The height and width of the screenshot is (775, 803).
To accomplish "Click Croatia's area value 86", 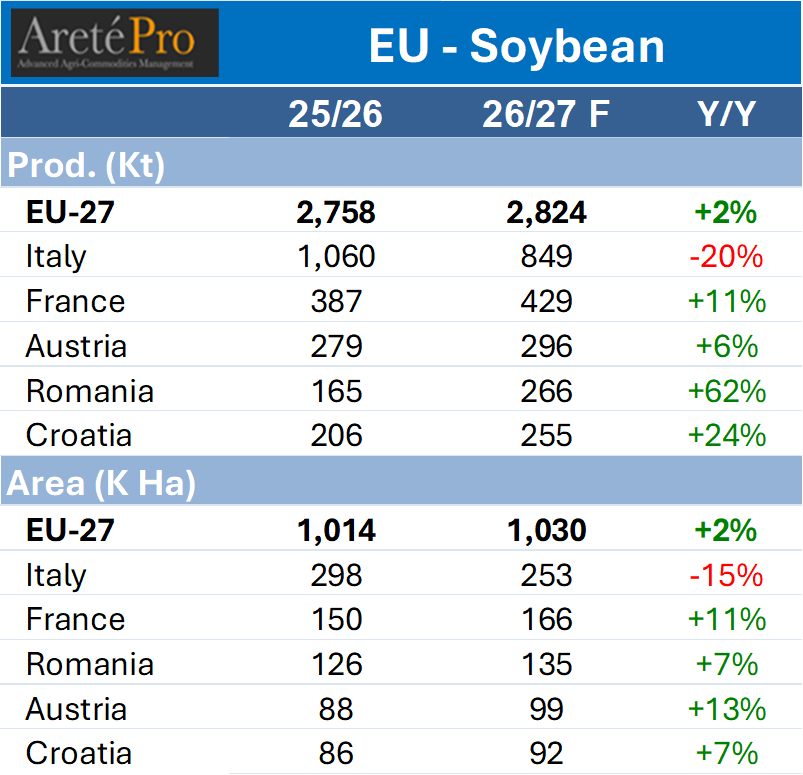I will pyautogui.click(x=336, y=753).
